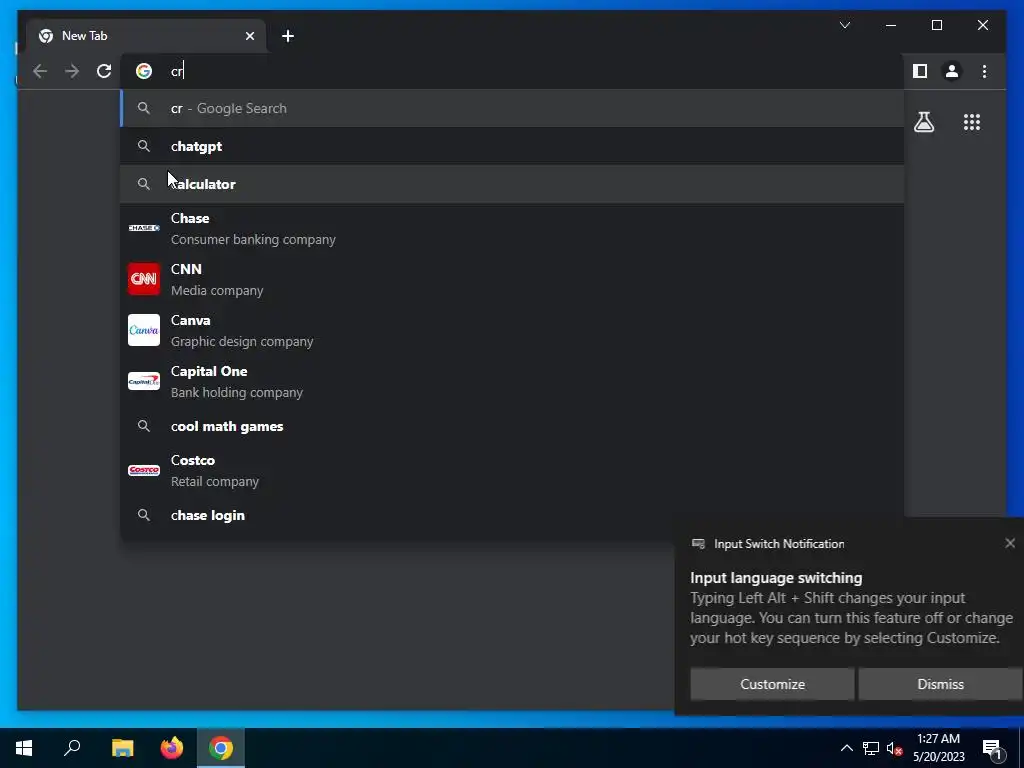This screenshot has height=768, width=1024.
Task: Open the clock showing 1:27 AM
Action: [938, 748]
